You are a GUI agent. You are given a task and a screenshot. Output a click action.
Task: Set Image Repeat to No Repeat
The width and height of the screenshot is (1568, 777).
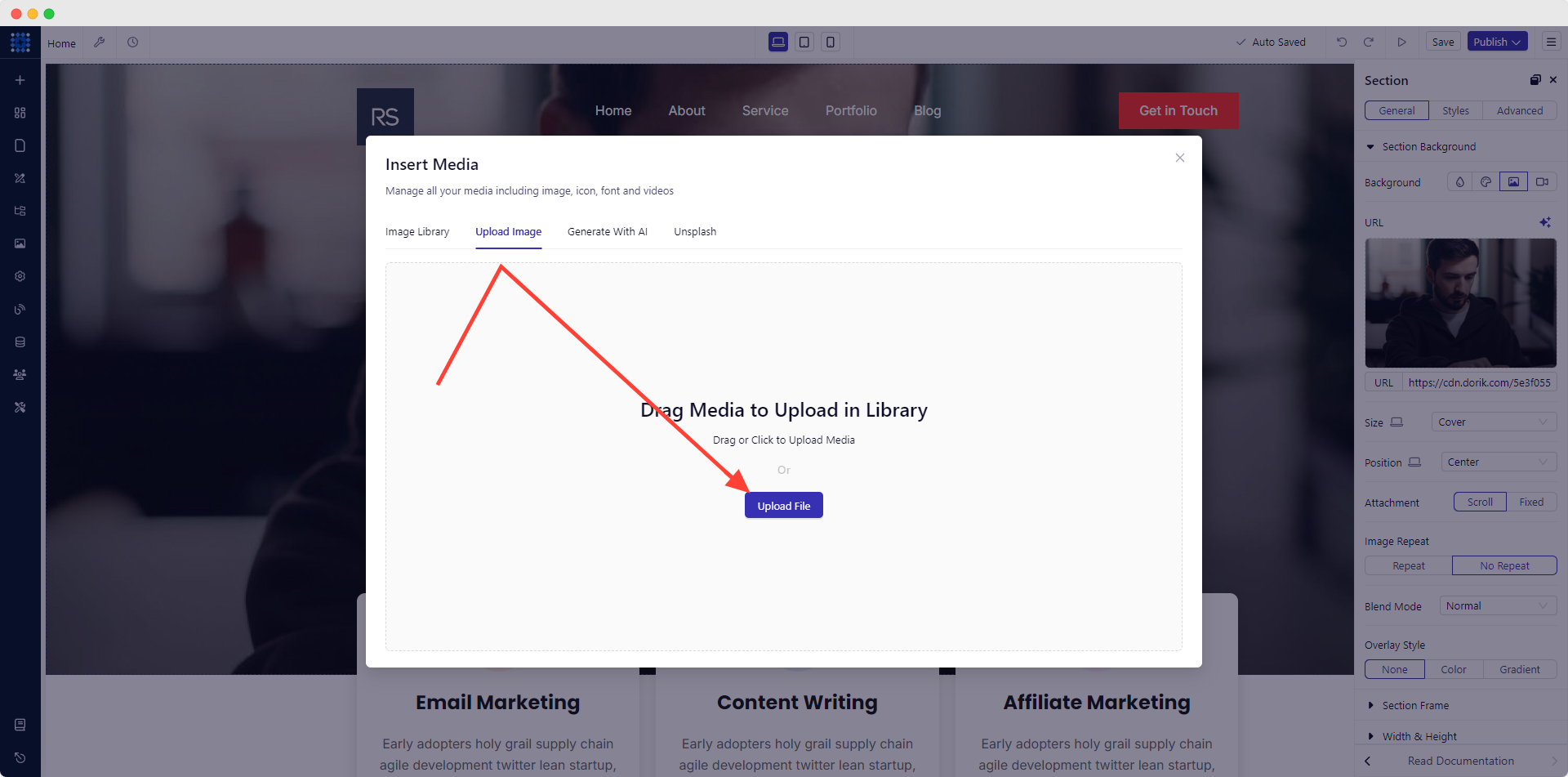[x=1504, y=566]
